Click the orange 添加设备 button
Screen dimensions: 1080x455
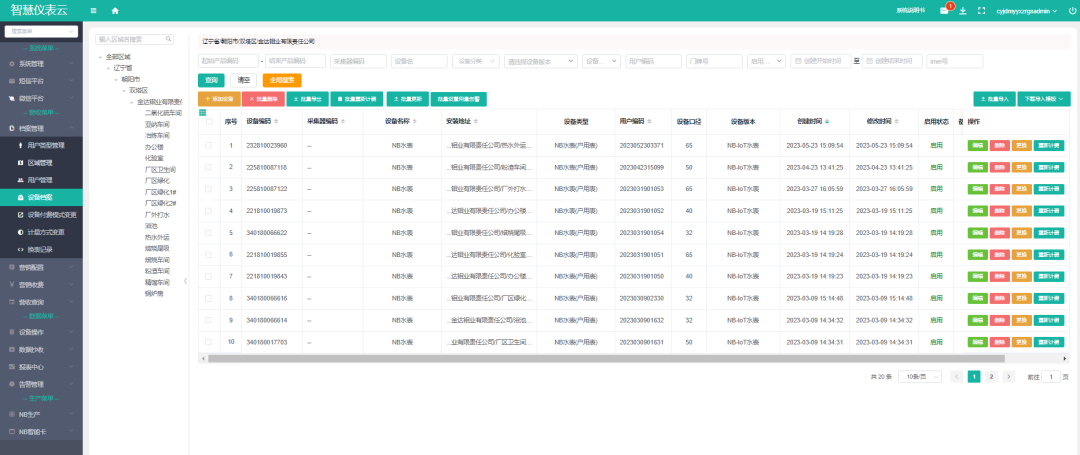point(219,99)
